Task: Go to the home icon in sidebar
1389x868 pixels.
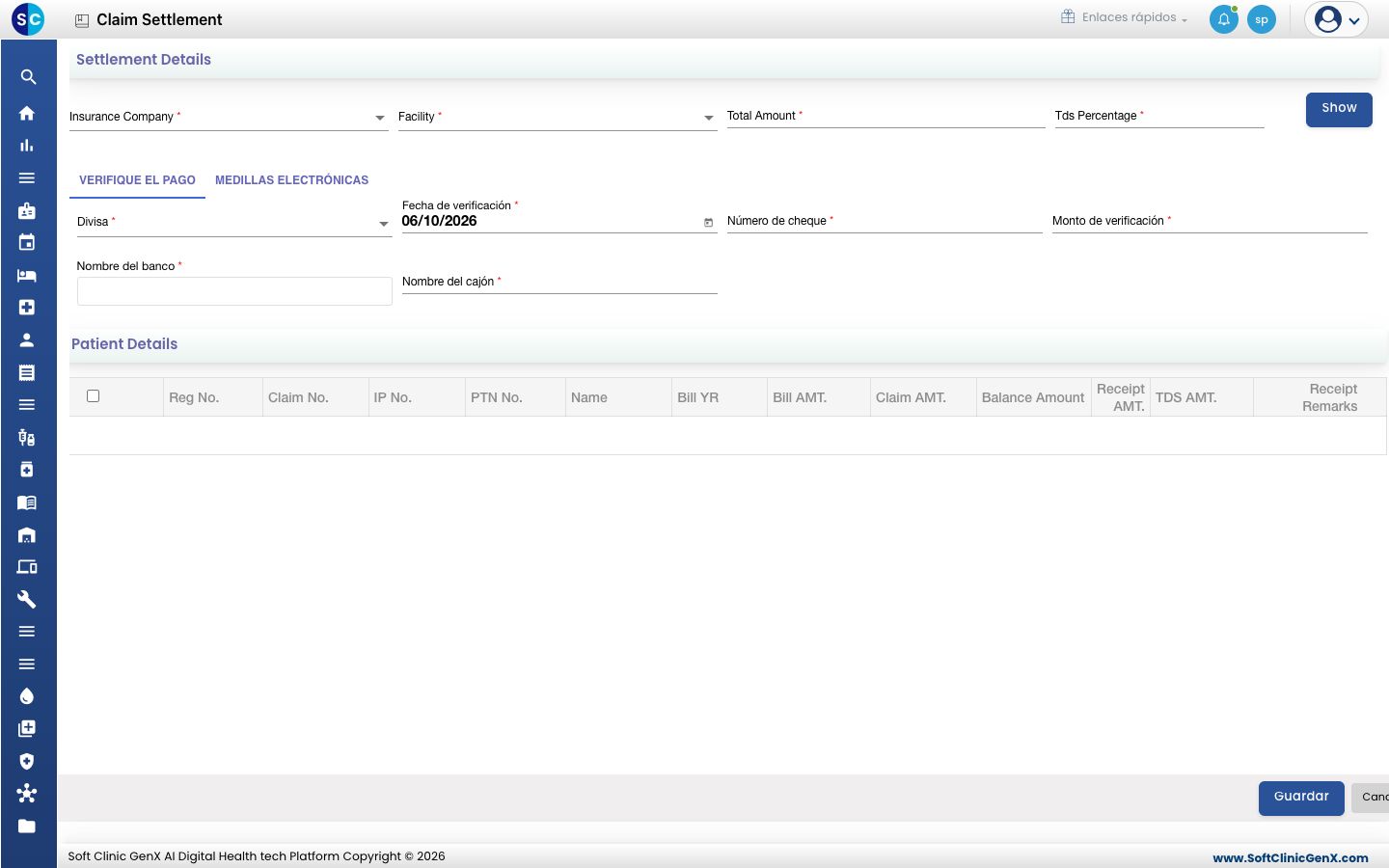Action: 27,113
